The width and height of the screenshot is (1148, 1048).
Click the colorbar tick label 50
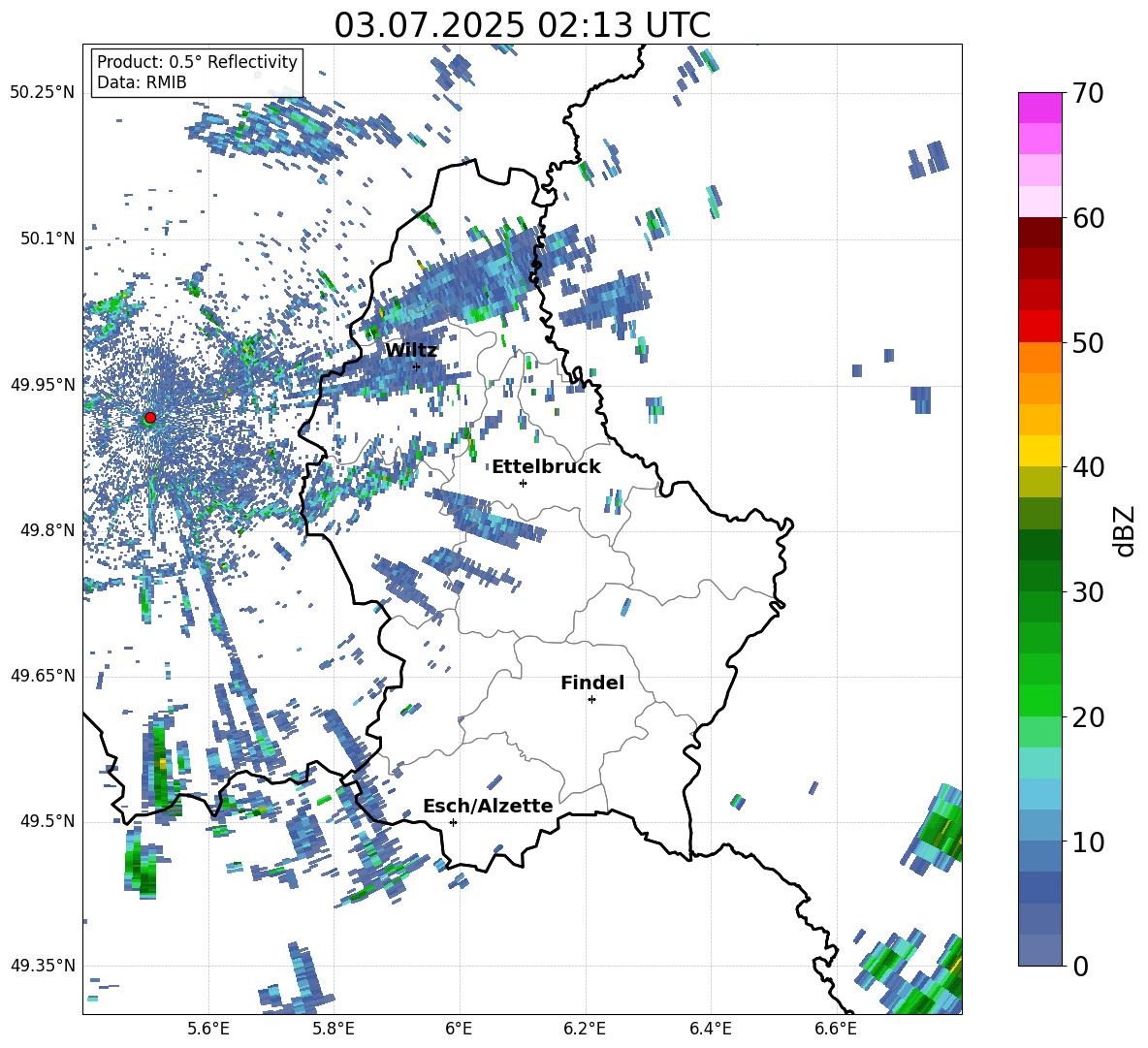1088,343
